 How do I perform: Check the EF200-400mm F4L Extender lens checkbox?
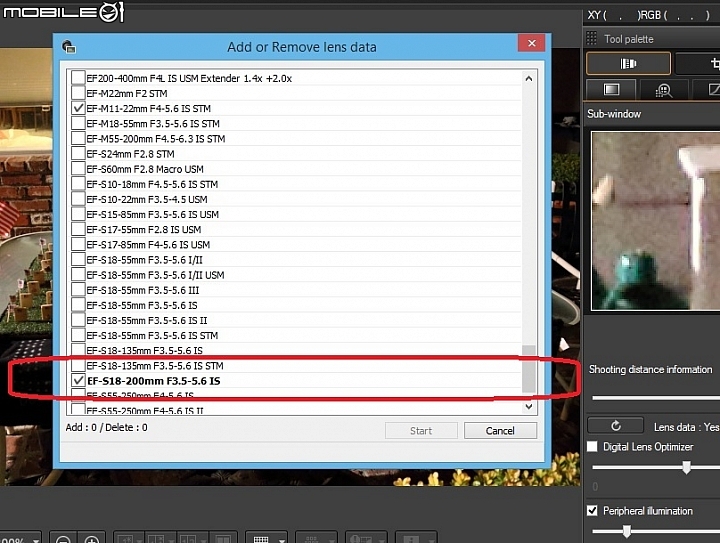point(78,78)
